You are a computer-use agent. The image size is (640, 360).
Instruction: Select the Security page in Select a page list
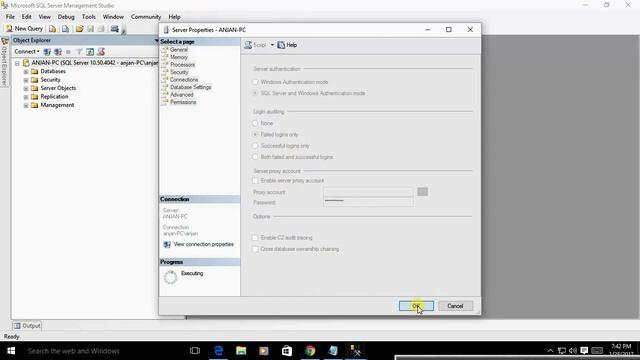click(179, 72)
